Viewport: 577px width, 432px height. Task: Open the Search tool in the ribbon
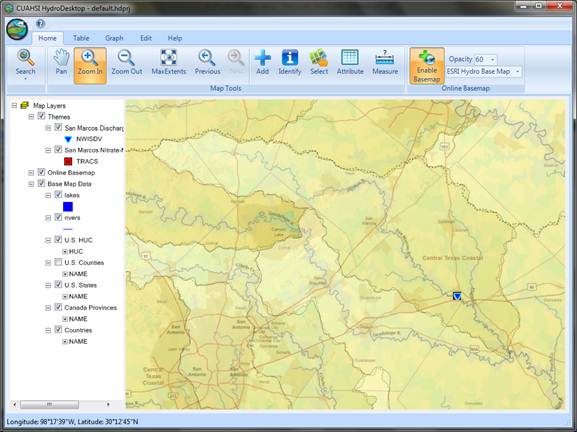click(25, 63)
